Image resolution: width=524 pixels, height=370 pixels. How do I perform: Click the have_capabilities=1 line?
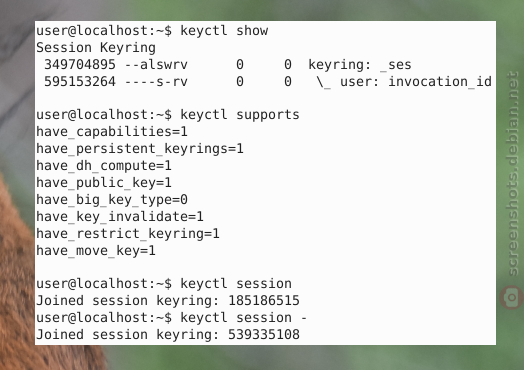[x=112, y=132]
